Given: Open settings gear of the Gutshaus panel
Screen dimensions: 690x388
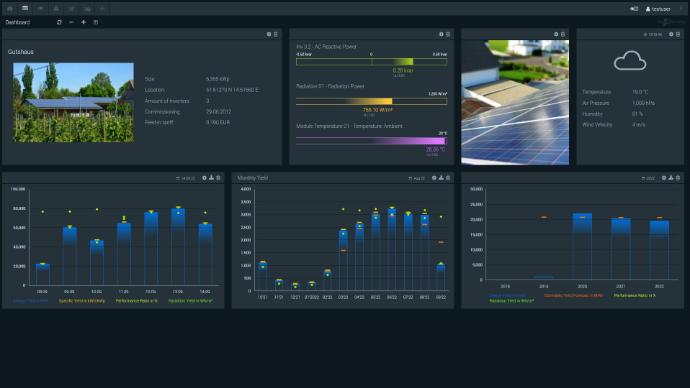Looking at the screenshot, I should (269, 34).
